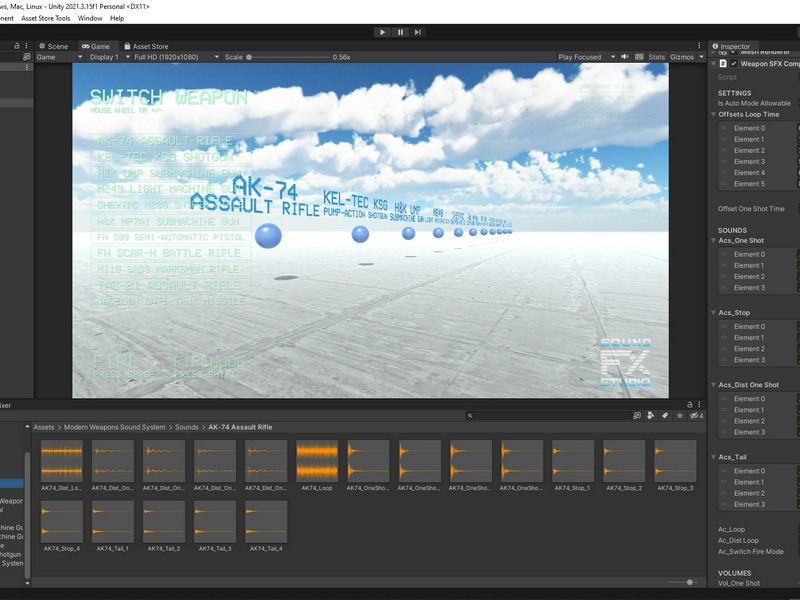
Task: Collapse the Acs_Stop list
Action: click(x=714, y=312)
